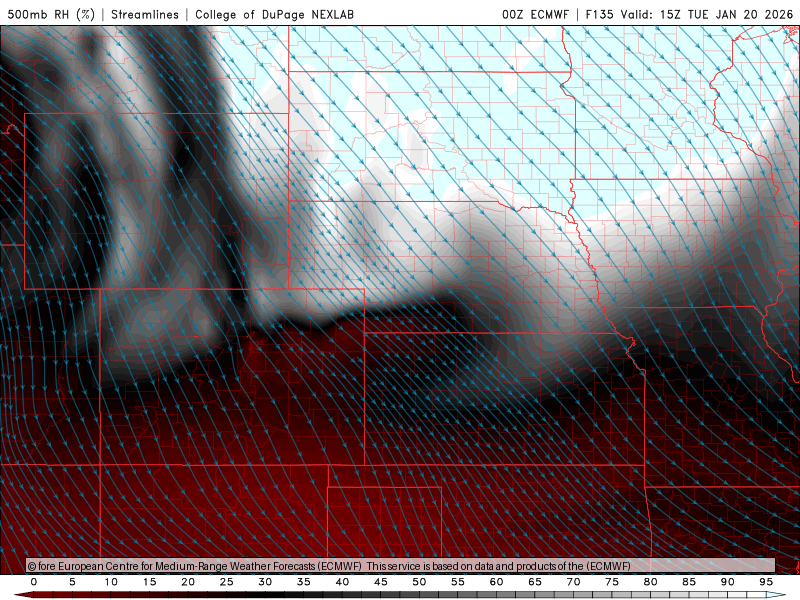This screenshot has height=600, width=800.
Task: Select the "55" color scale value
Action: pos(458,582)
